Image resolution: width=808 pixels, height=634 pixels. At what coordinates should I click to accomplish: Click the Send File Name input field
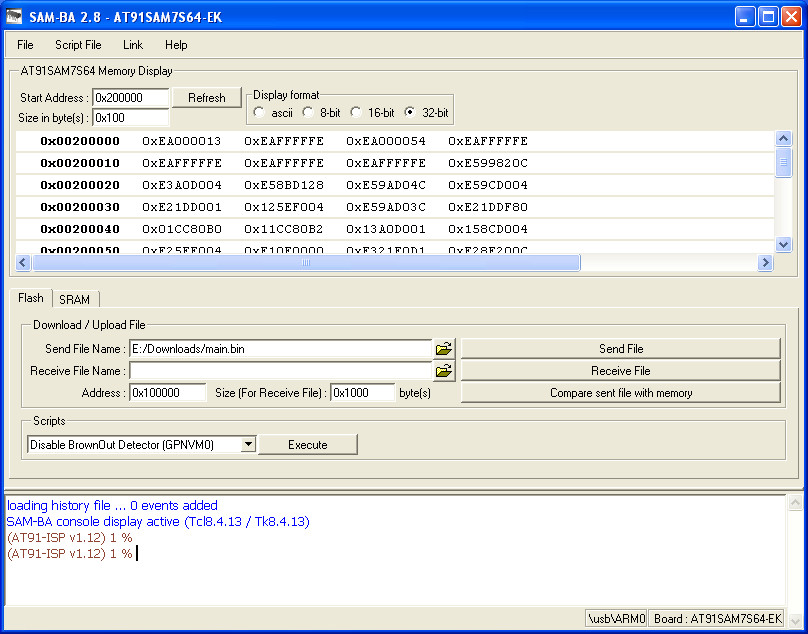point(280,349)
